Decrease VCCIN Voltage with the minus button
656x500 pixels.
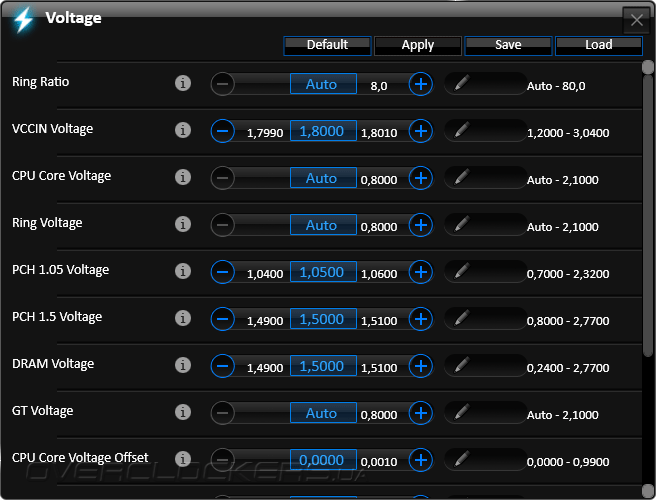coord(223,131)
